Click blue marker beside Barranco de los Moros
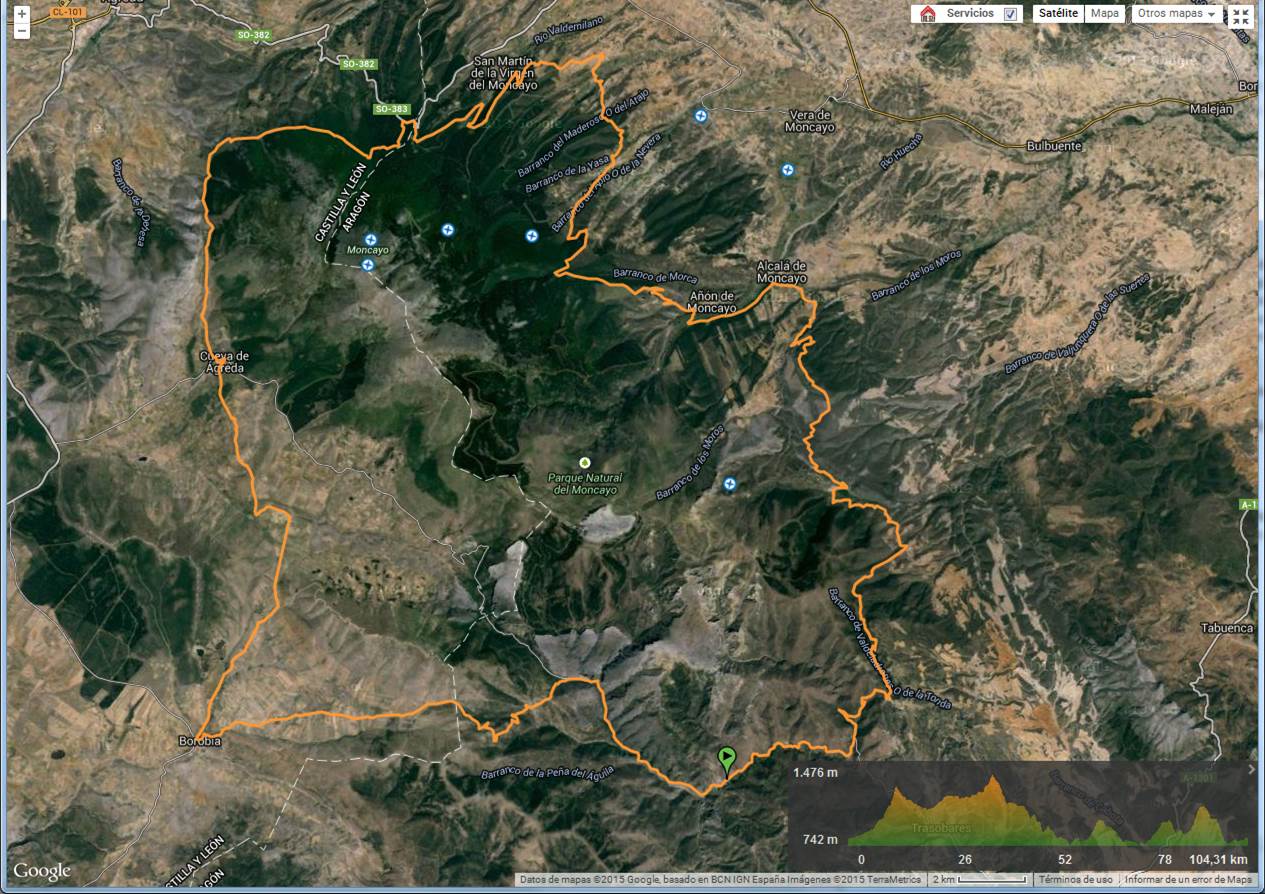This screenshot has width=1265, height=894. (730, 484)
